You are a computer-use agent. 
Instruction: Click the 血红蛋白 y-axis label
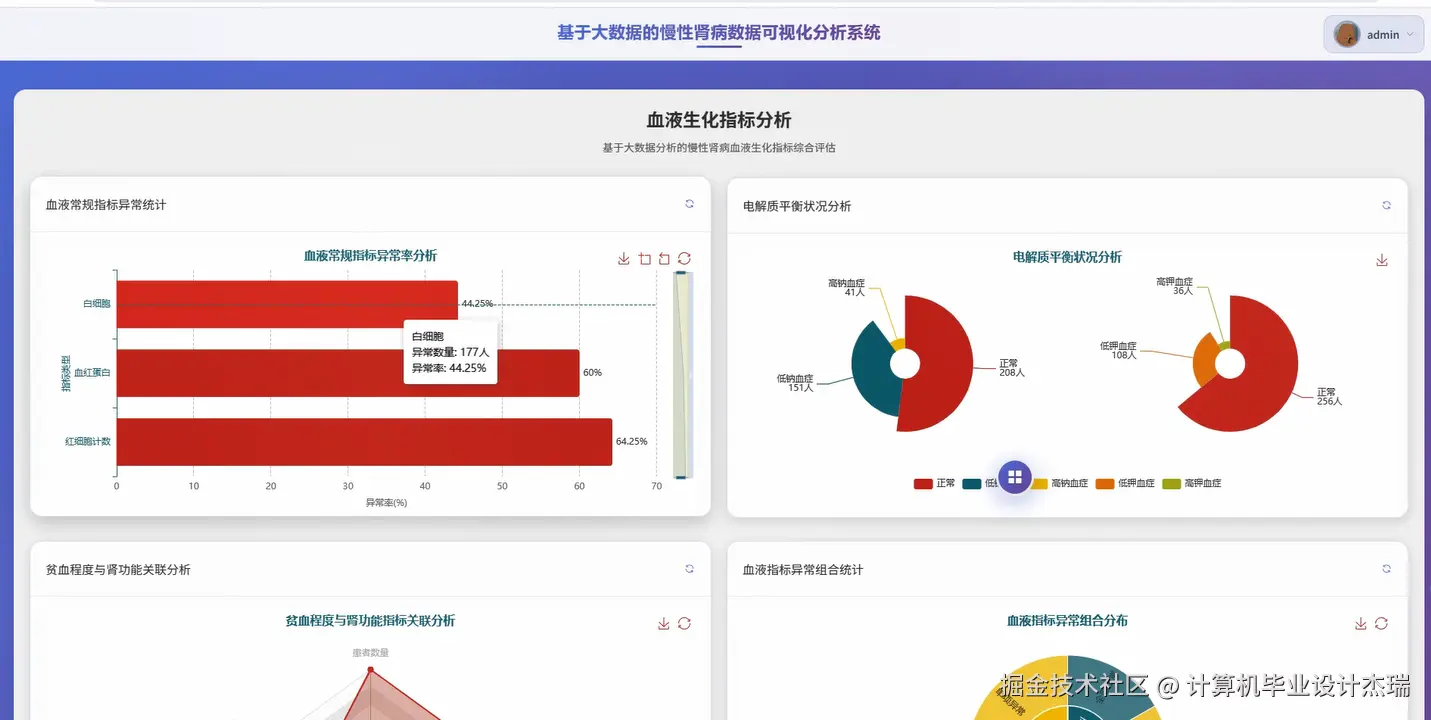92,373
